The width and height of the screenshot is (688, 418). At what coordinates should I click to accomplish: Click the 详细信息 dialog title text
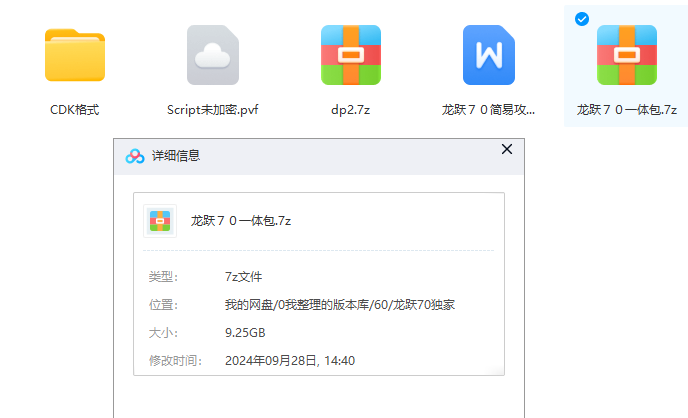[175, 156]
